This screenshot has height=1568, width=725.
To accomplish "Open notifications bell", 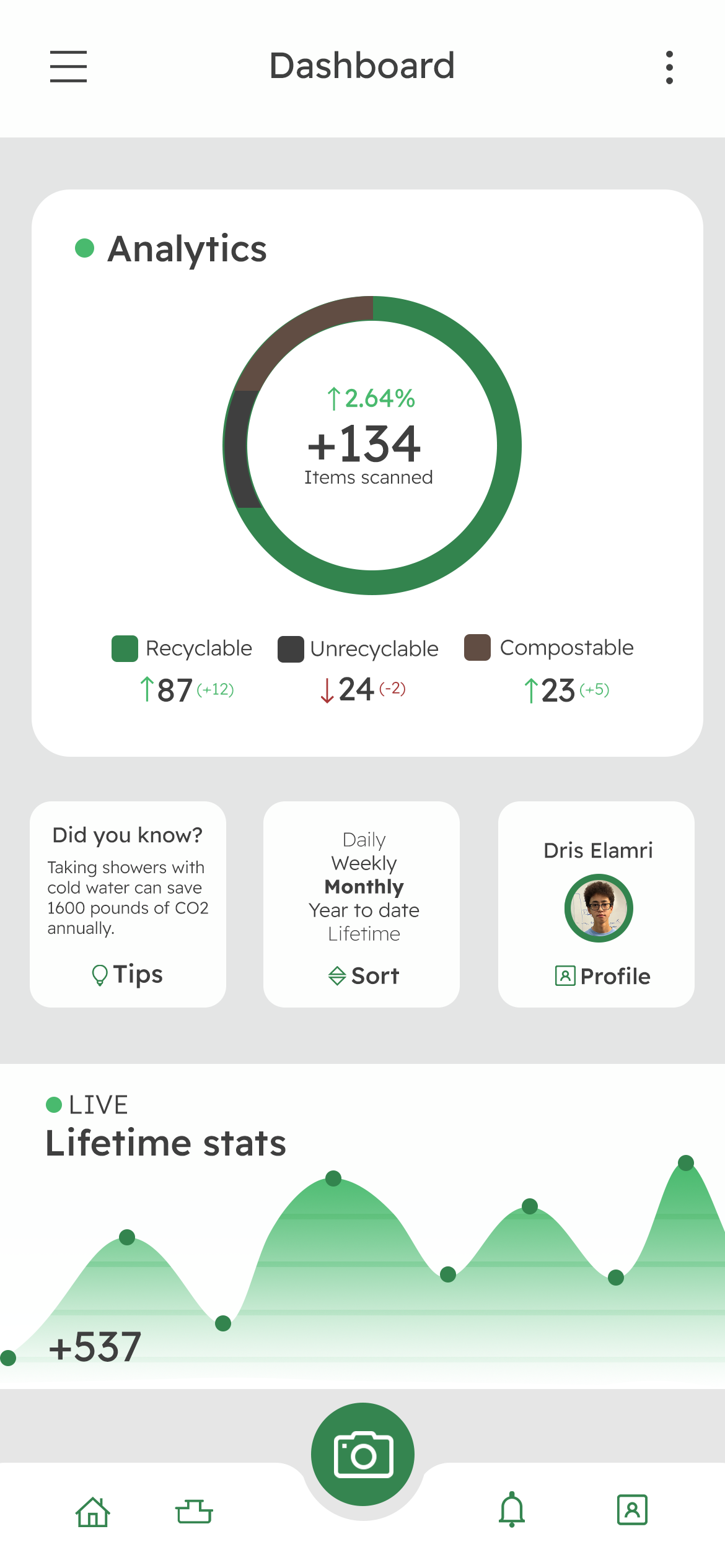I will point(512,1510).
